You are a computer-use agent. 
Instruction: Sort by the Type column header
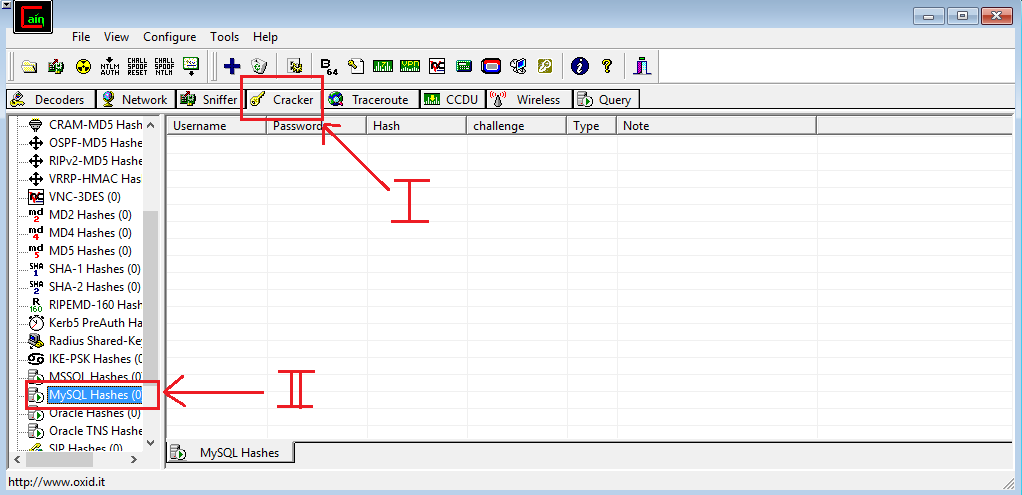[591, 126]
